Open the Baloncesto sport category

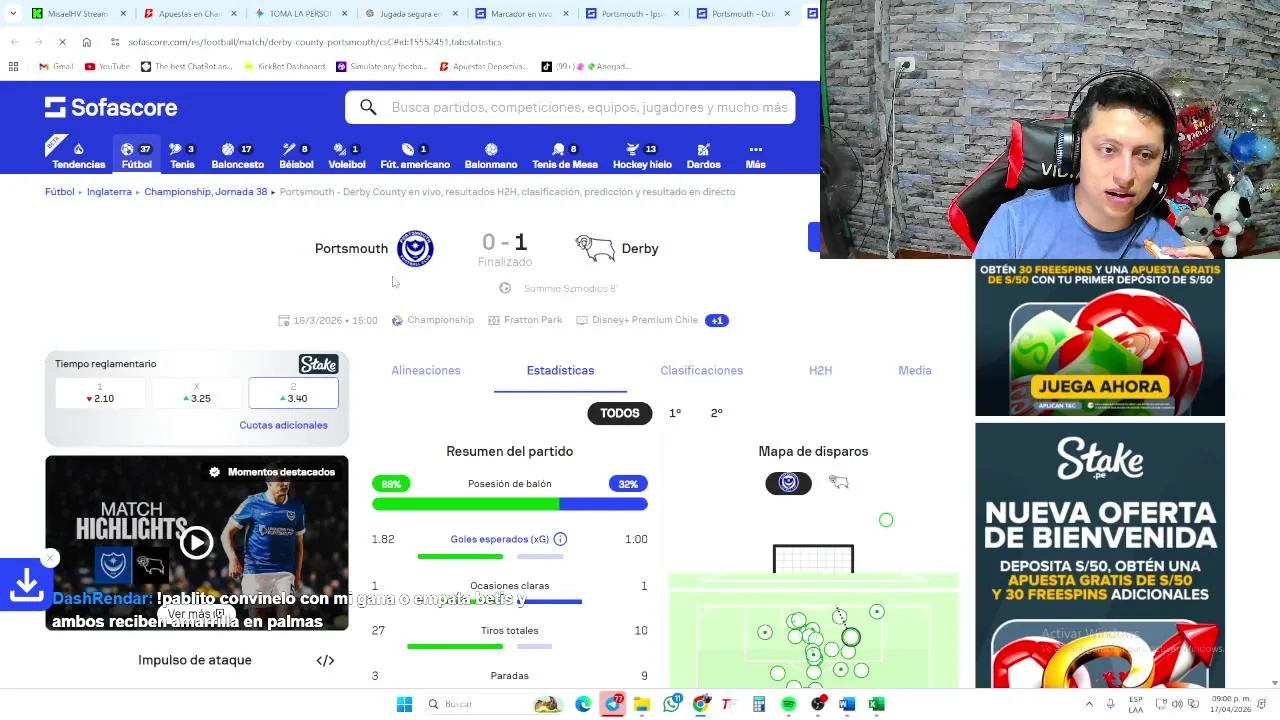pyautogui.click(x=237, y=156)
